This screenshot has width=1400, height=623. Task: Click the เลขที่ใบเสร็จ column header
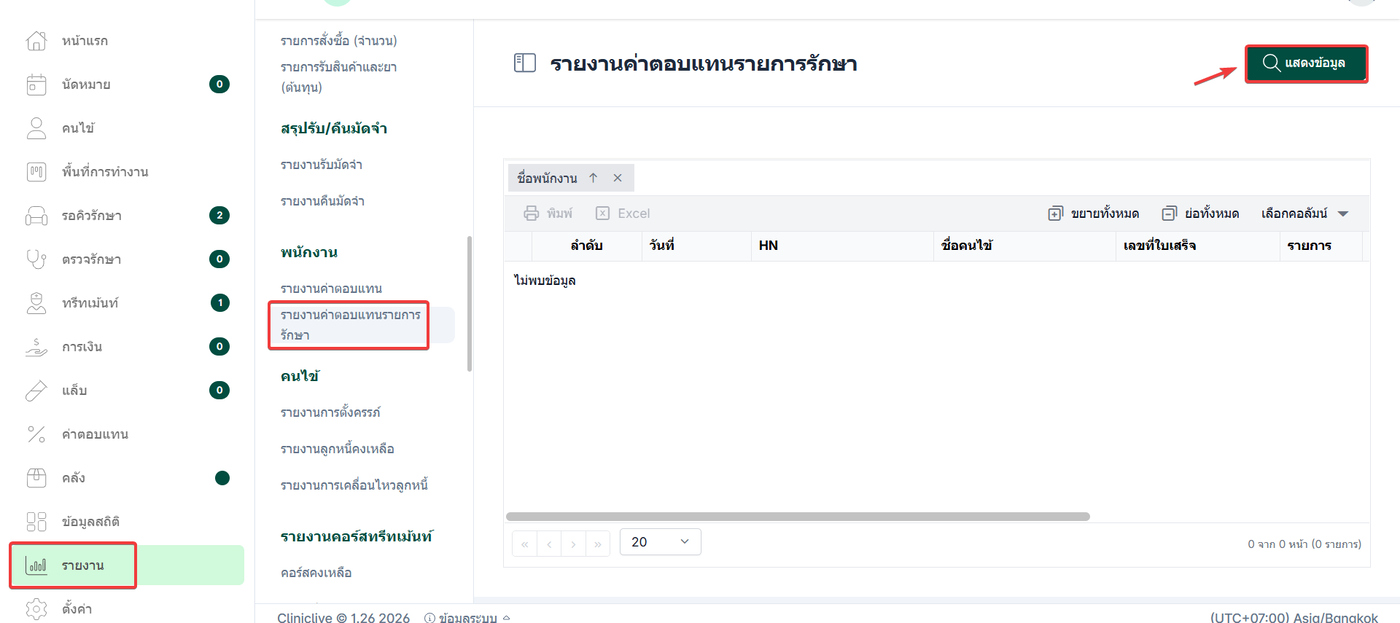click(1198, 246)
